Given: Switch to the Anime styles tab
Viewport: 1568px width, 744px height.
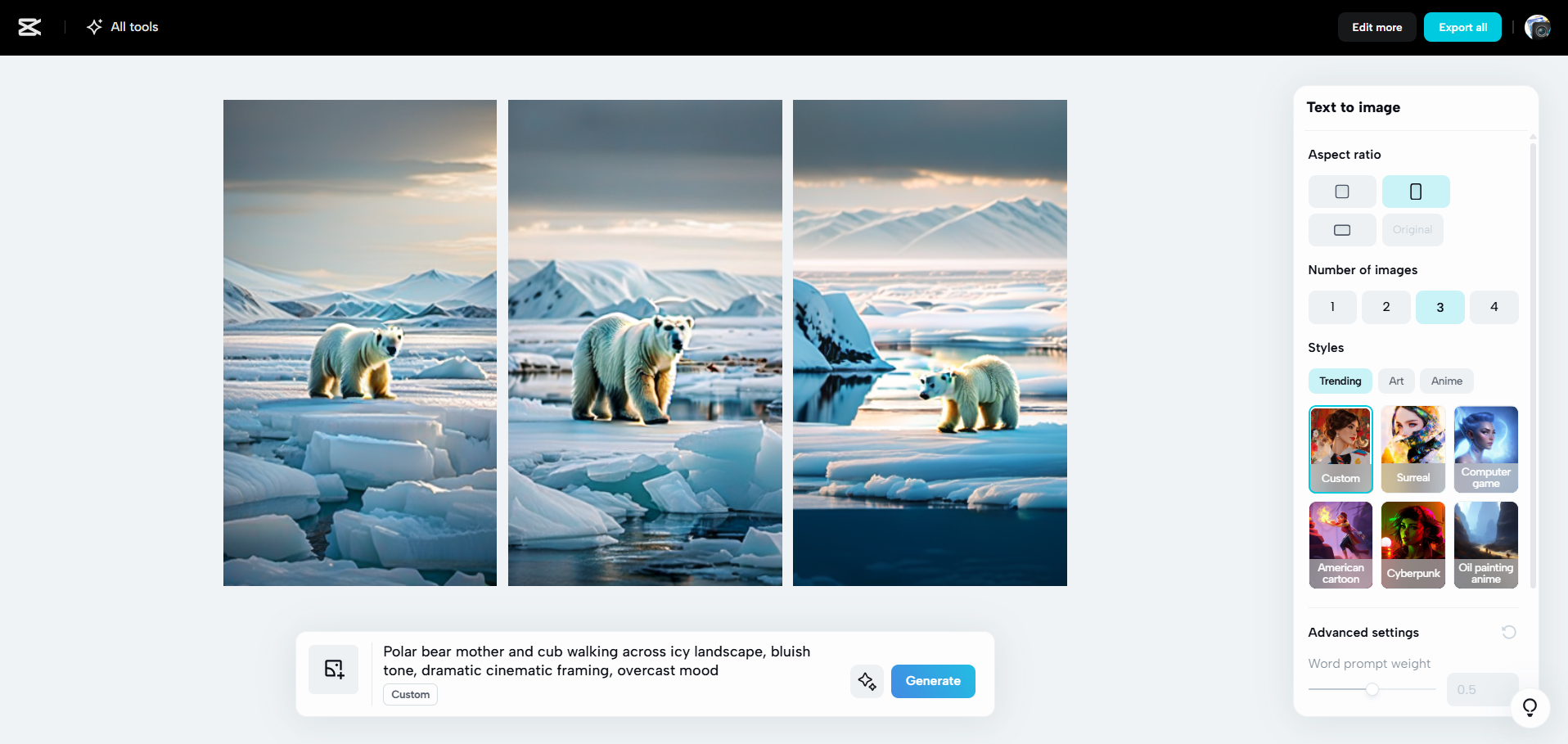Looking at the screenshot, I should tap(1446, 381).
